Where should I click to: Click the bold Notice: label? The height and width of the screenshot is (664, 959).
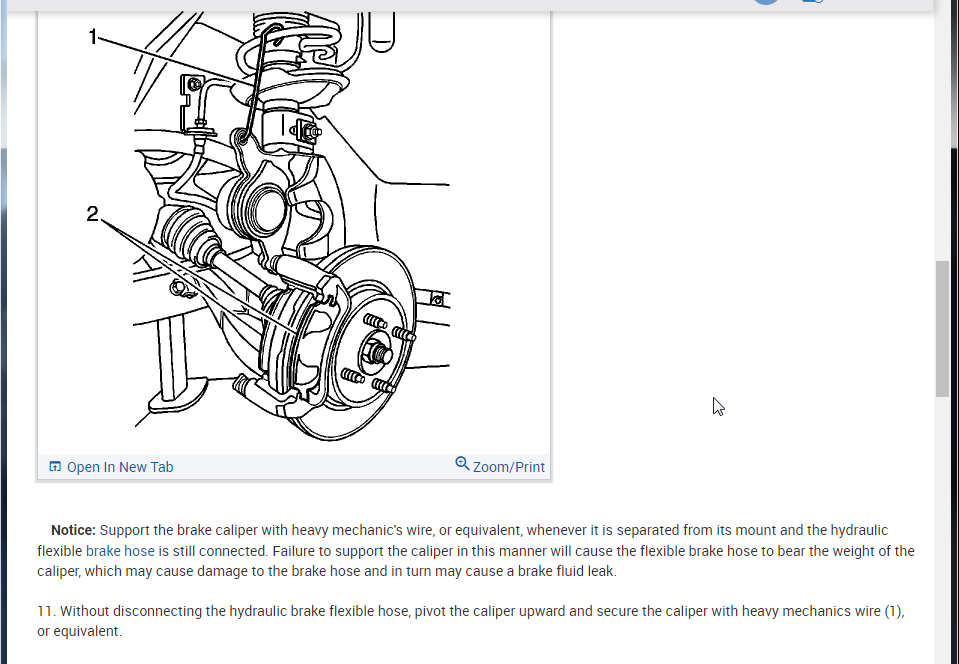click(73, 530)
